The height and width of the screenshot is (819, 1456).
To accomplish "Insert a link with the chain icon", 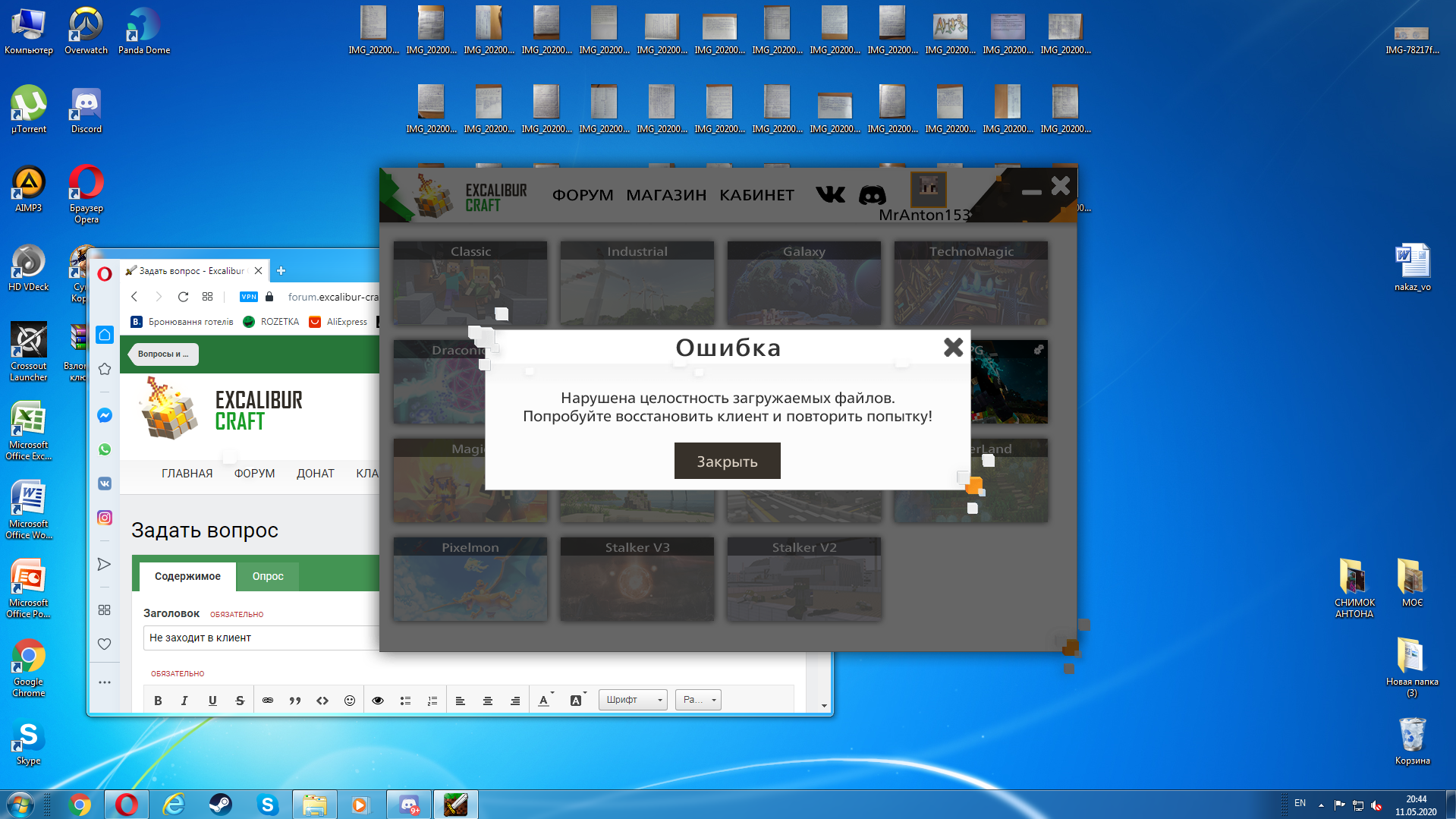I will point(268,701).
